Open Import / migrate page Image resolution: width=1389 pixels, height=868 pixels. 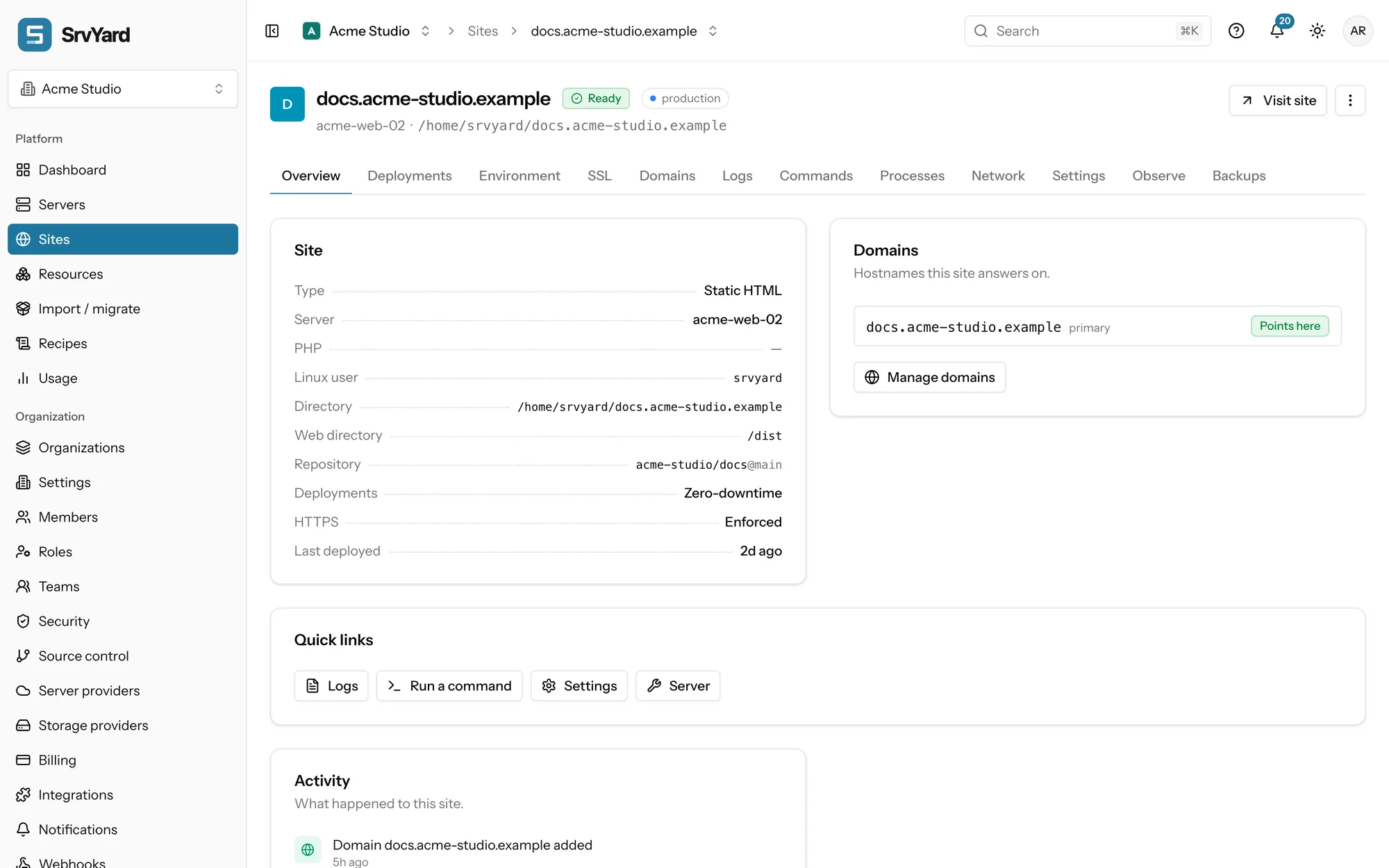click(123, 309)
